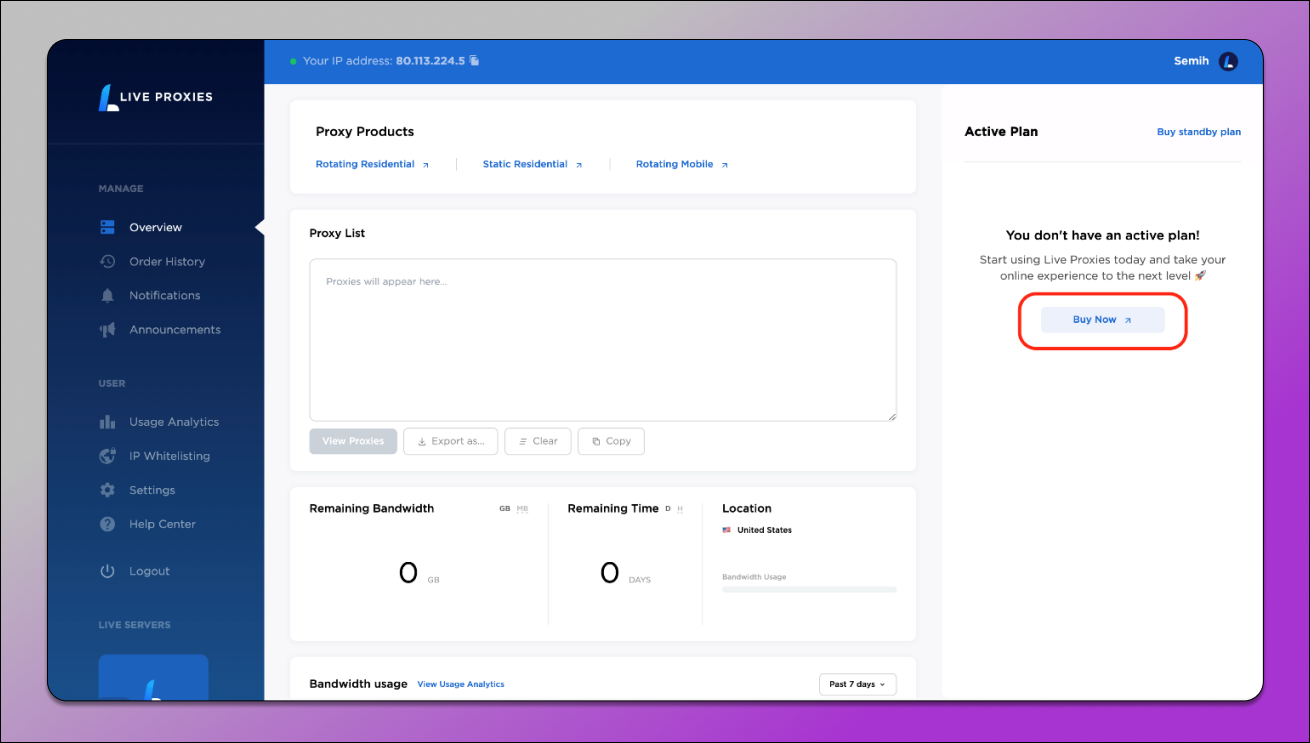Click the Copy button below Proxy List

pos(611,441)
